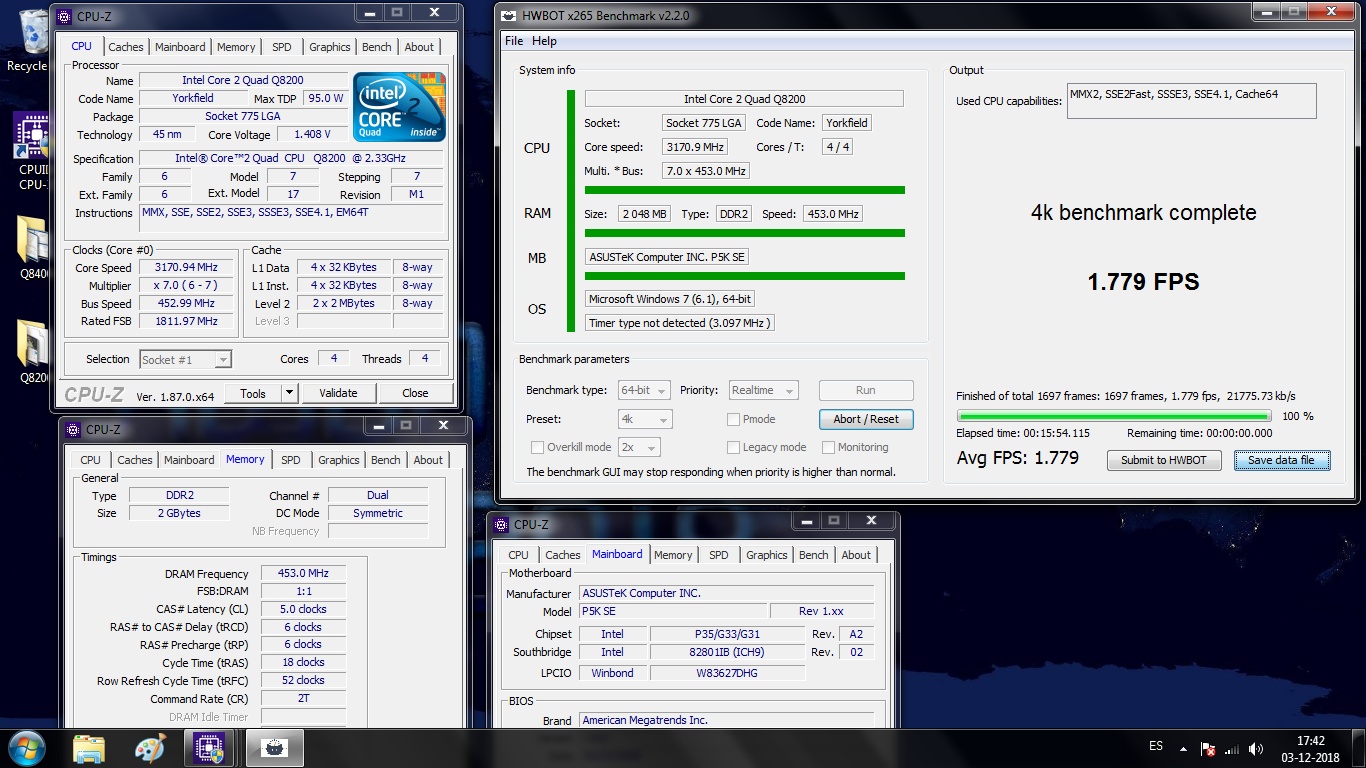
Task: Open File menu in HWBOT benchmark
Action: (514, 41)
